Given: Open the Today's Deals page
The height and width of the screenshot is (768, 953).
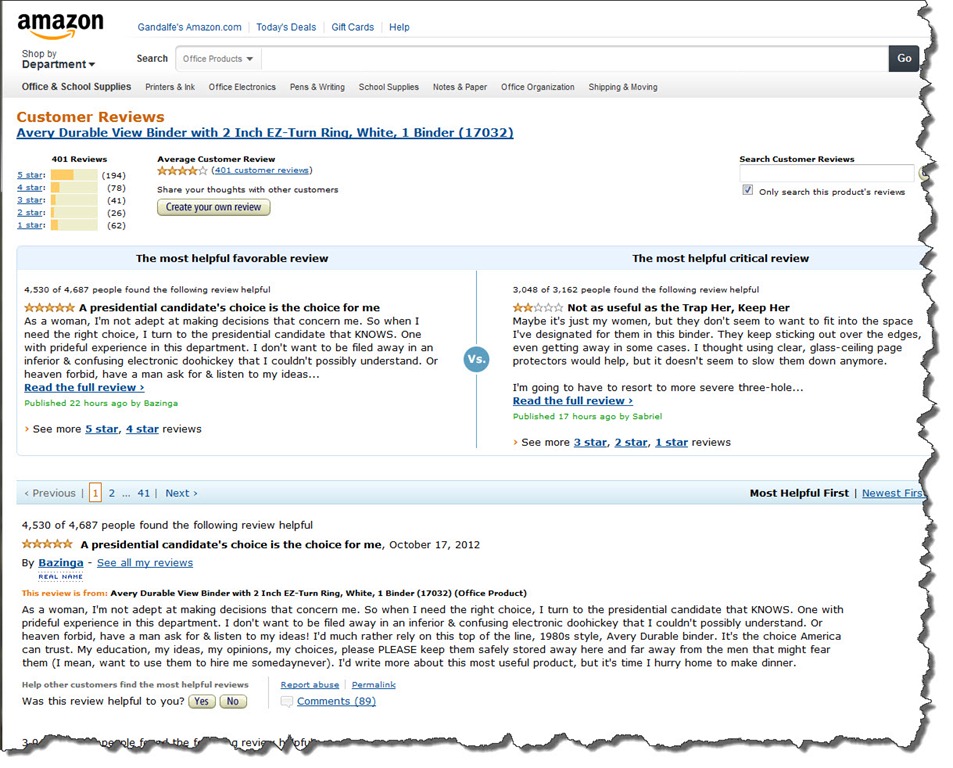Looking at the screenshot, I should pyautogui.click(x=286, y=27).
